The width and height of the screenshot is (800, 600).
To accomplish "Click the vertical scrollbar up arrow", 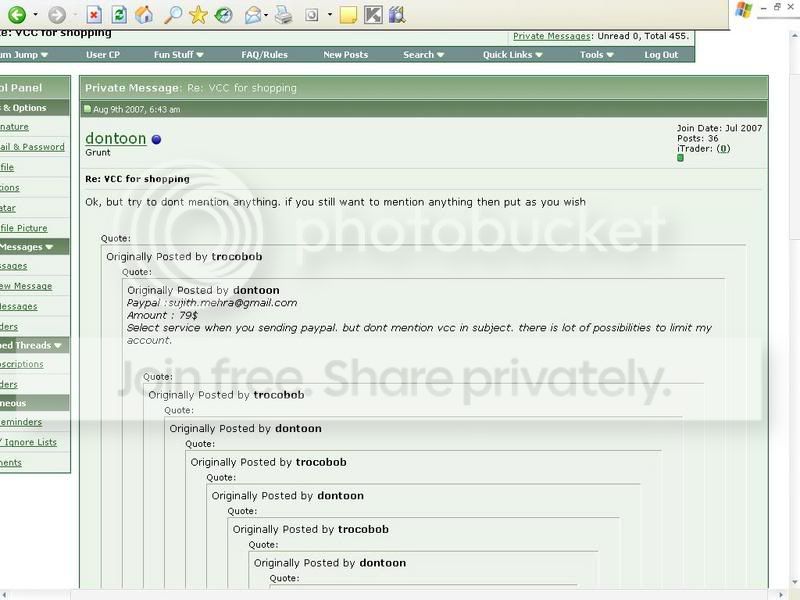I will (794, 36).
